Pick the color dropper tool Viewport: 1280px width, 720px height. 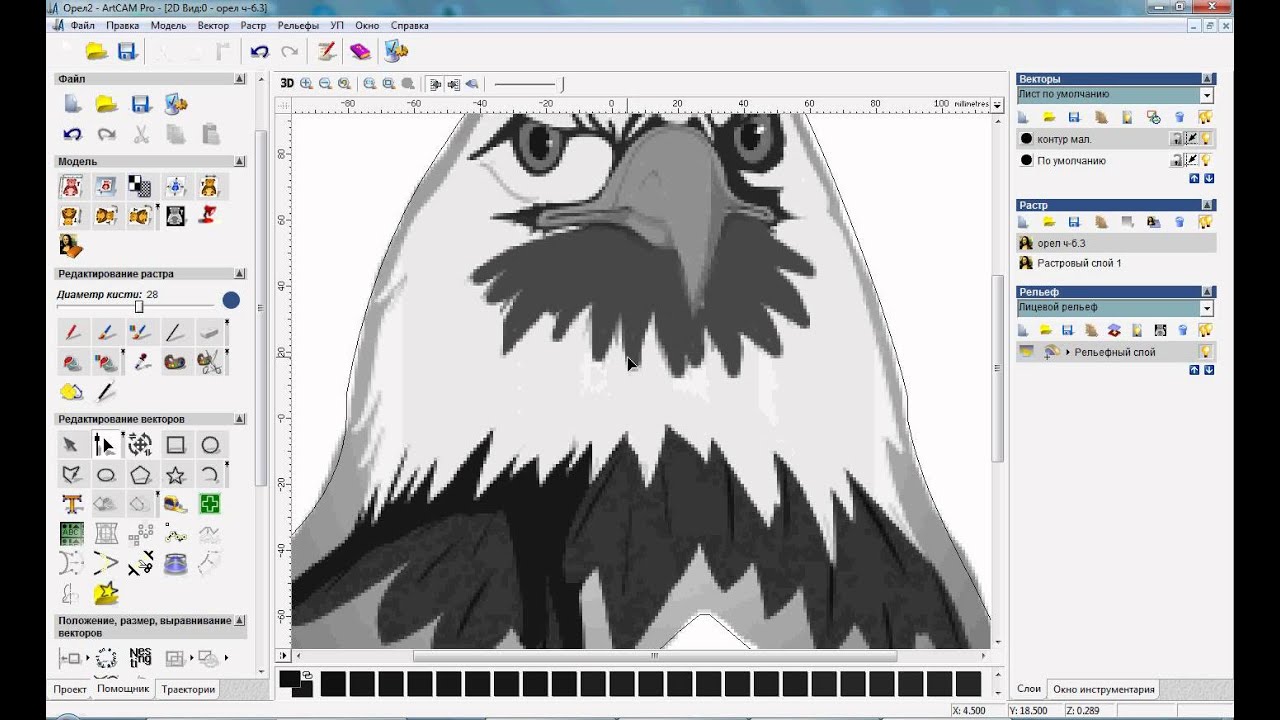click(141, 362)
